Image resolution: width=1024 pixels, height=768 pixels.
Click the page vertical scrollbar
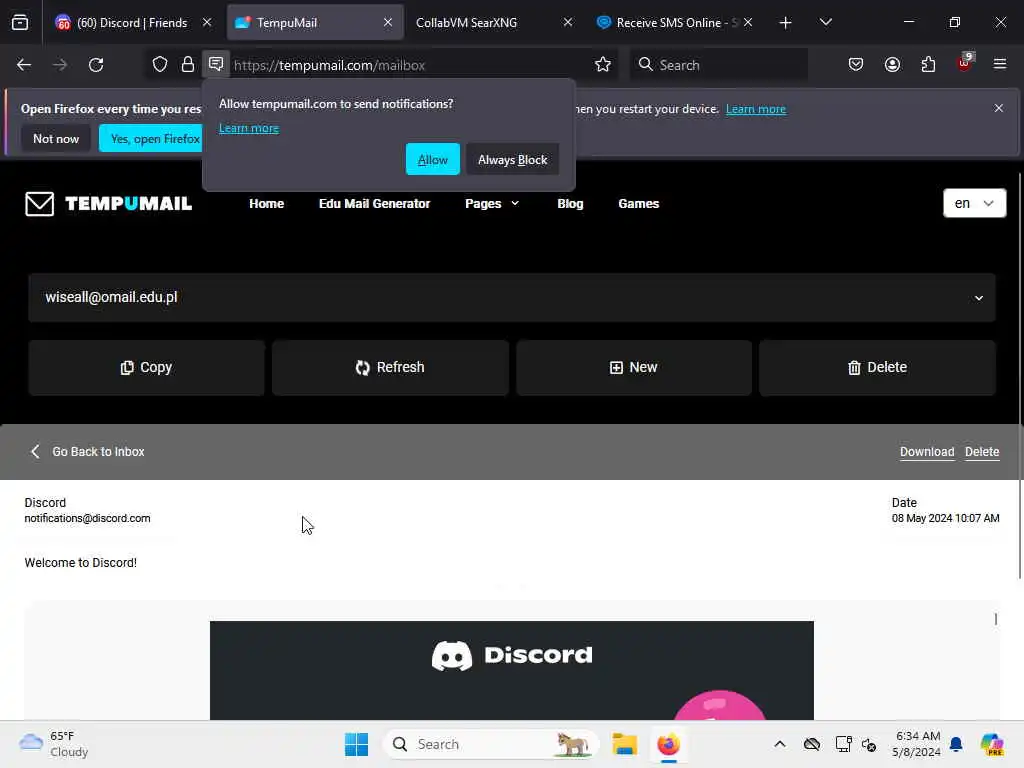(1019, 376)
